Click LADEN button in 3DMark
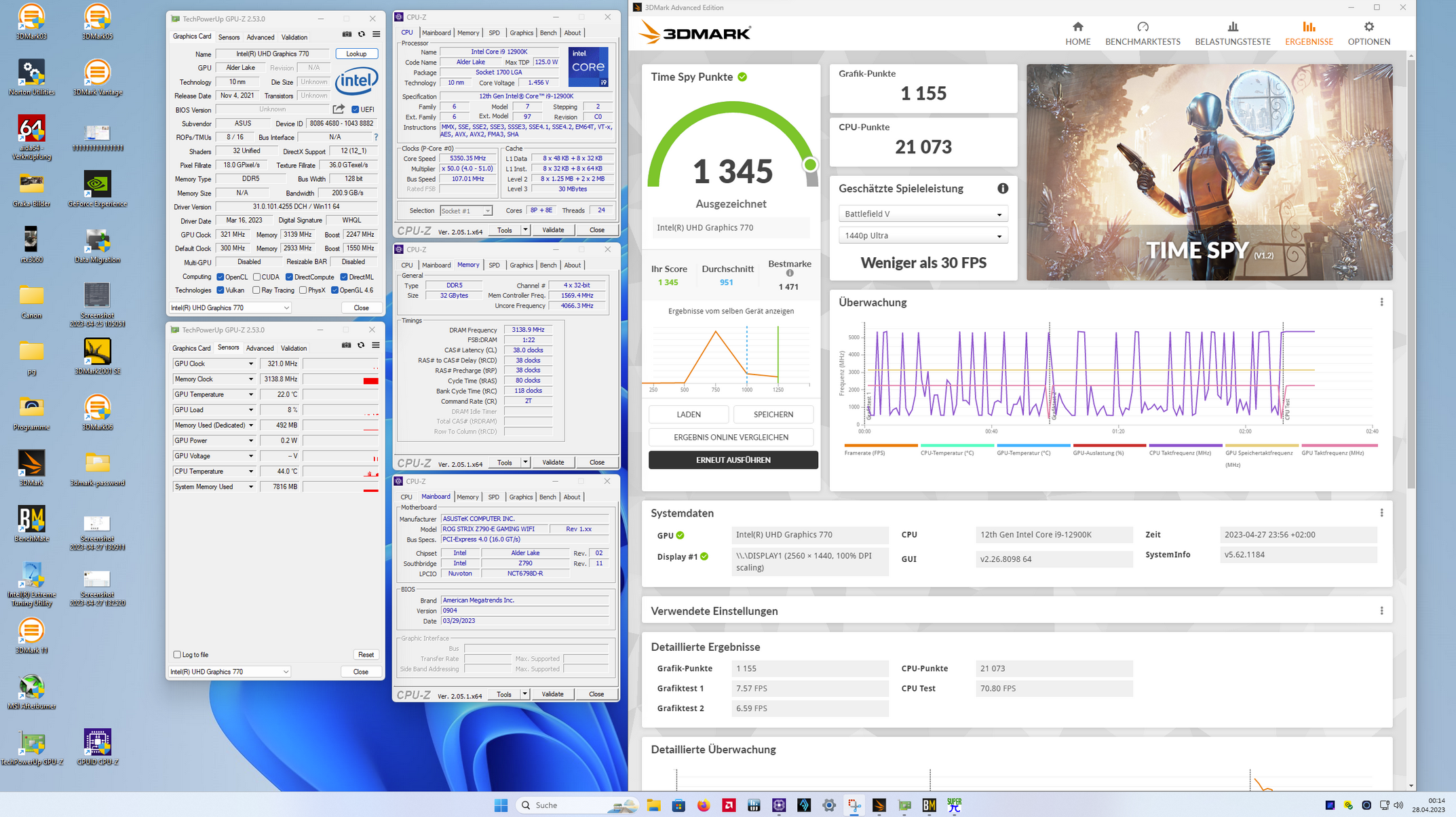The image size is (1456, 817). click(x=689, y=415)
